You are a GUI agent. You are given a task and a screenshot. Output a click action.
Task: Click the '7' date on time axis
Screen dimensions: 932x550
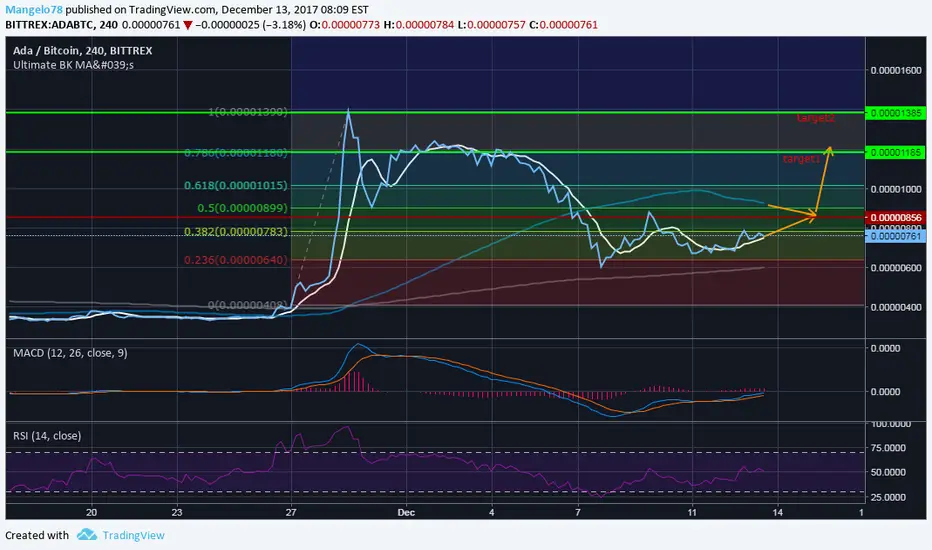click(x=578, y=512)
